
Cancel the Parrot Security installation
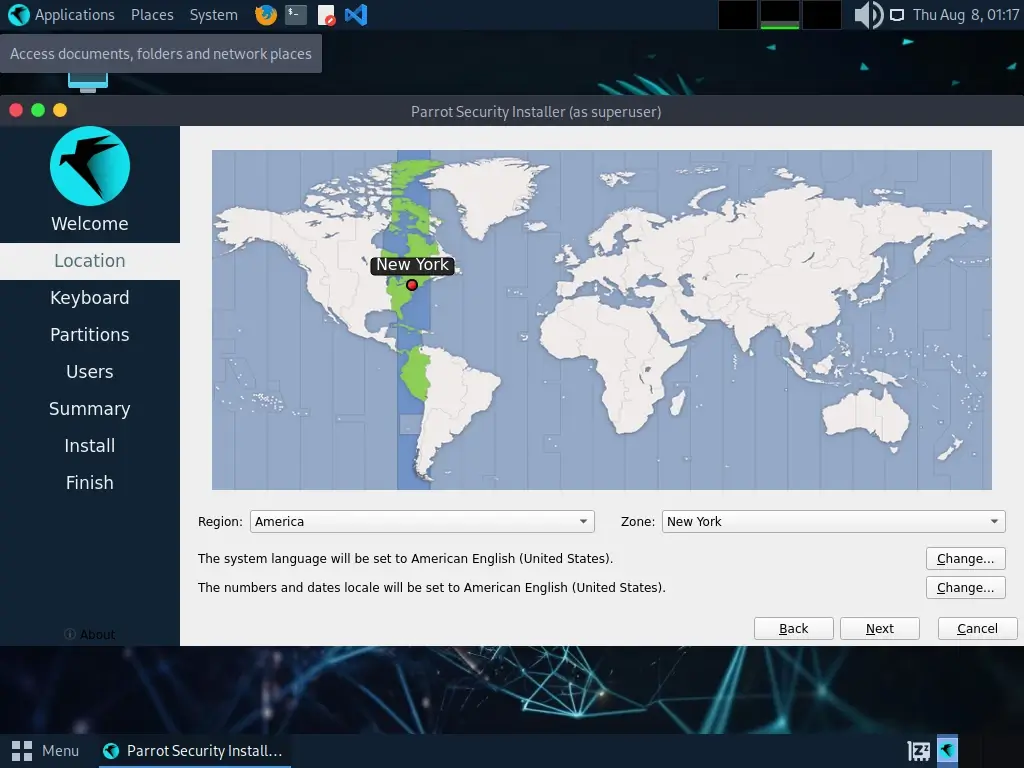tap(977, 628)
